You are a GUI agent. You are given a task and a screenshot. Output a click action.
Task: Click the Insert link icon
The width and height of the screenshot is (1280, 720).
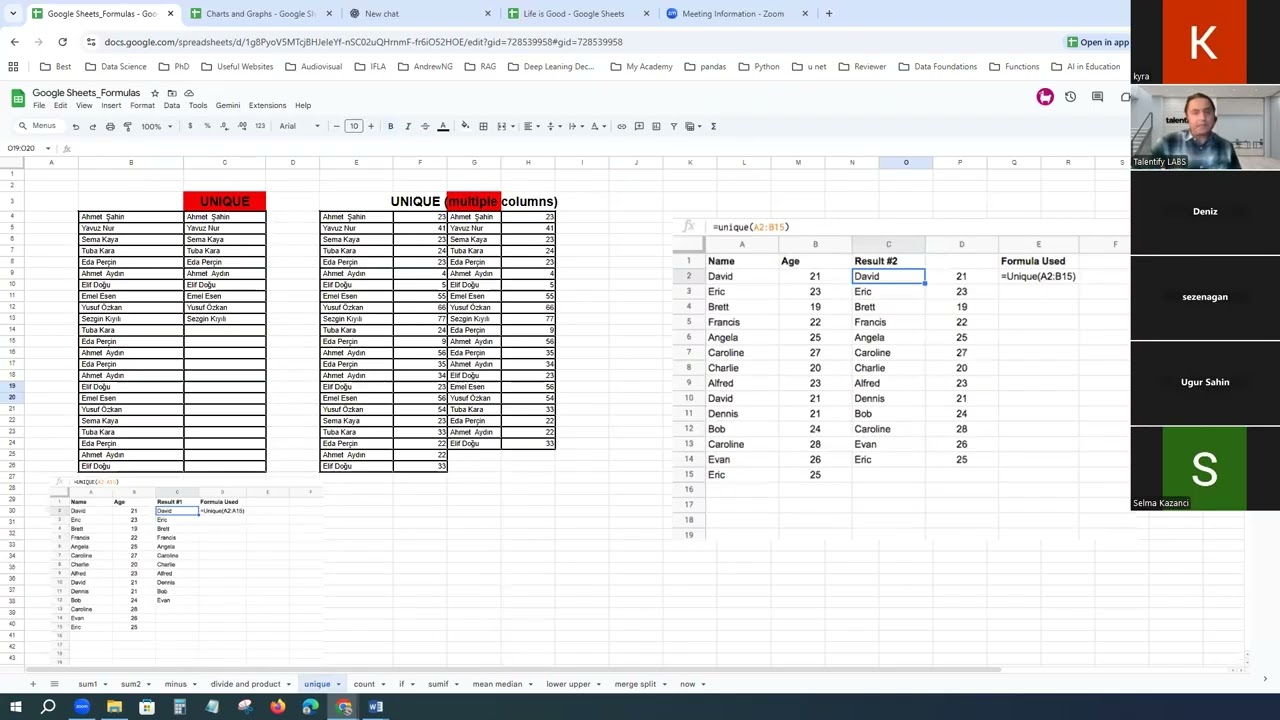click(621, 126)
